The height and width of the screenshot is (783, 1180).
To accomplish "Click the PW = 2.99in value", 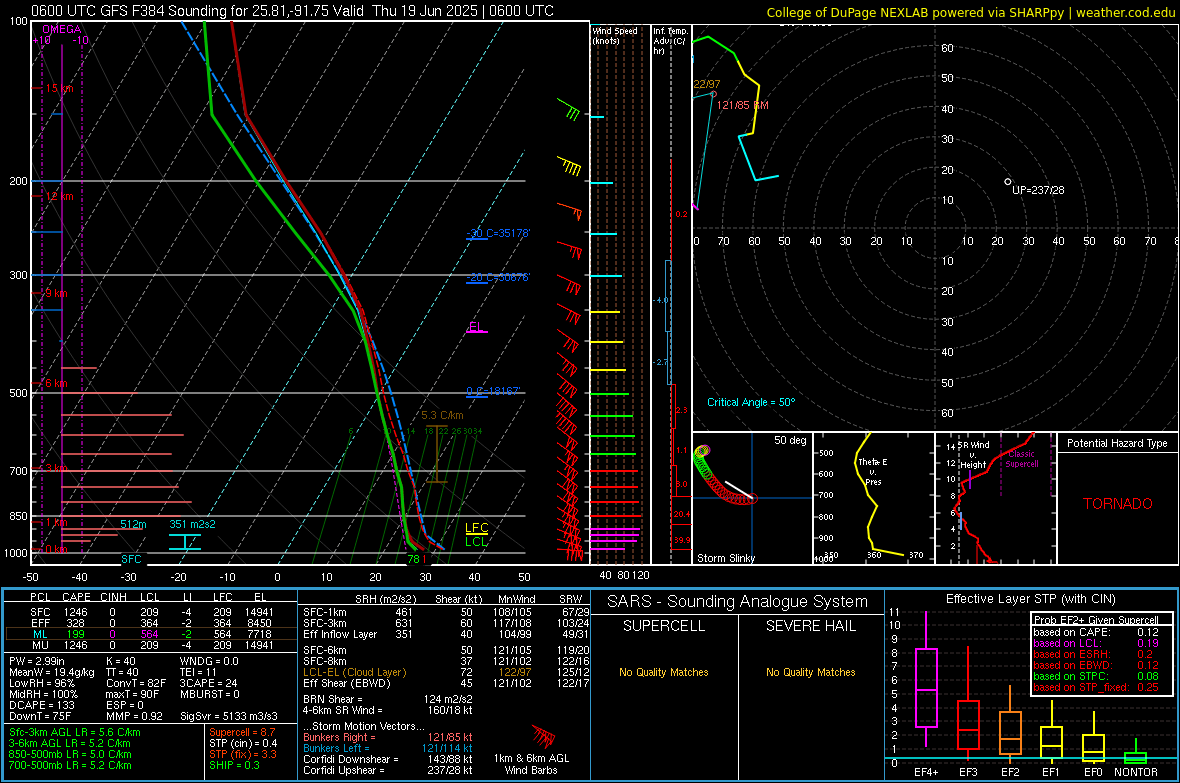I will 37,661.
